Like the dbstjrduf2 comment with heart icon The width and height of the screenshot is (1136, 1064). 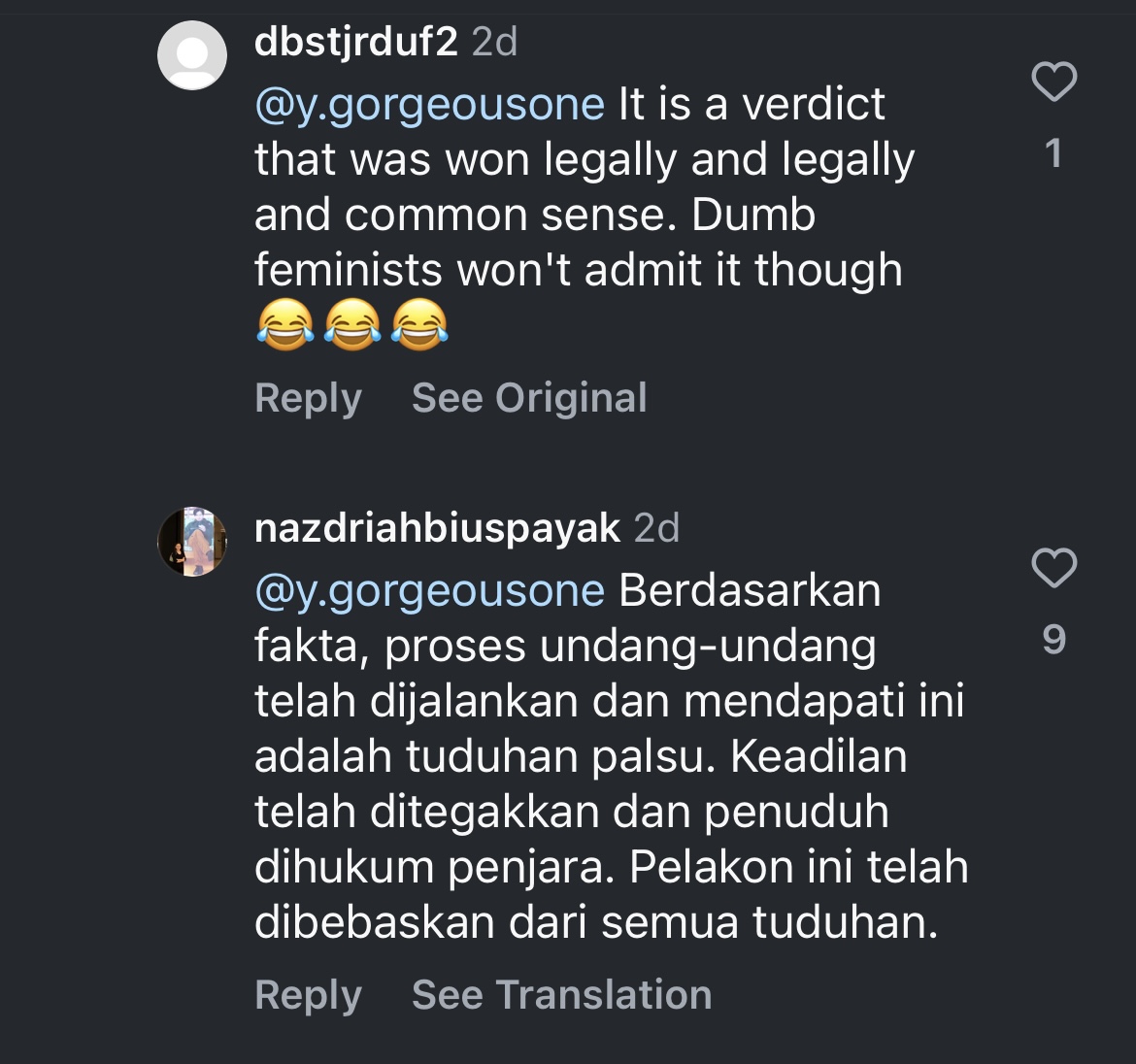point(1054,82)
